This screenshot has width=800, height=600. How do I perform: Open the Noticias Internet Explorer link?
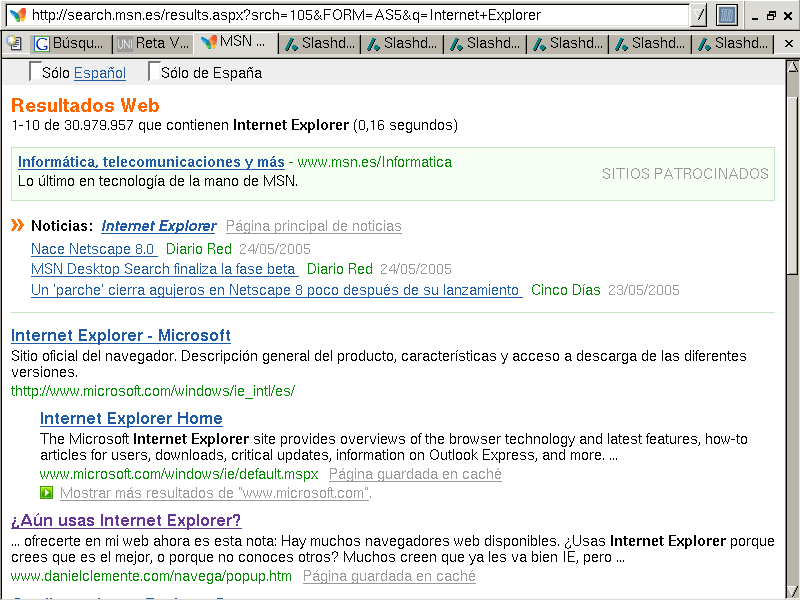(x=159, y=226)
